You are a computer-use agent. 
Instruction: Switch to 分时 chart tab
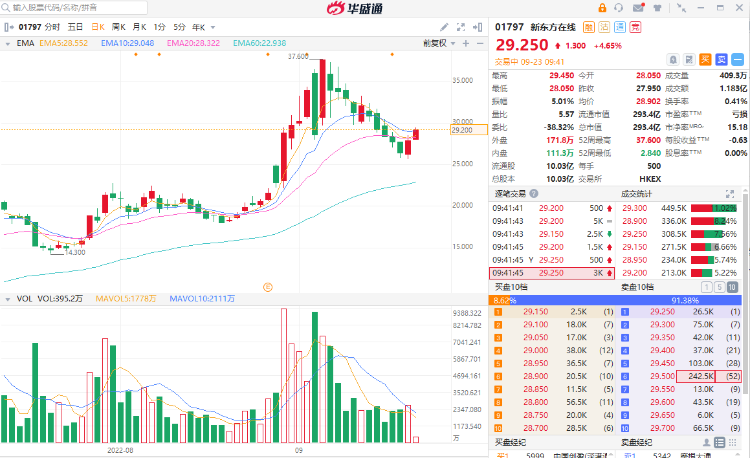[53, 27]
